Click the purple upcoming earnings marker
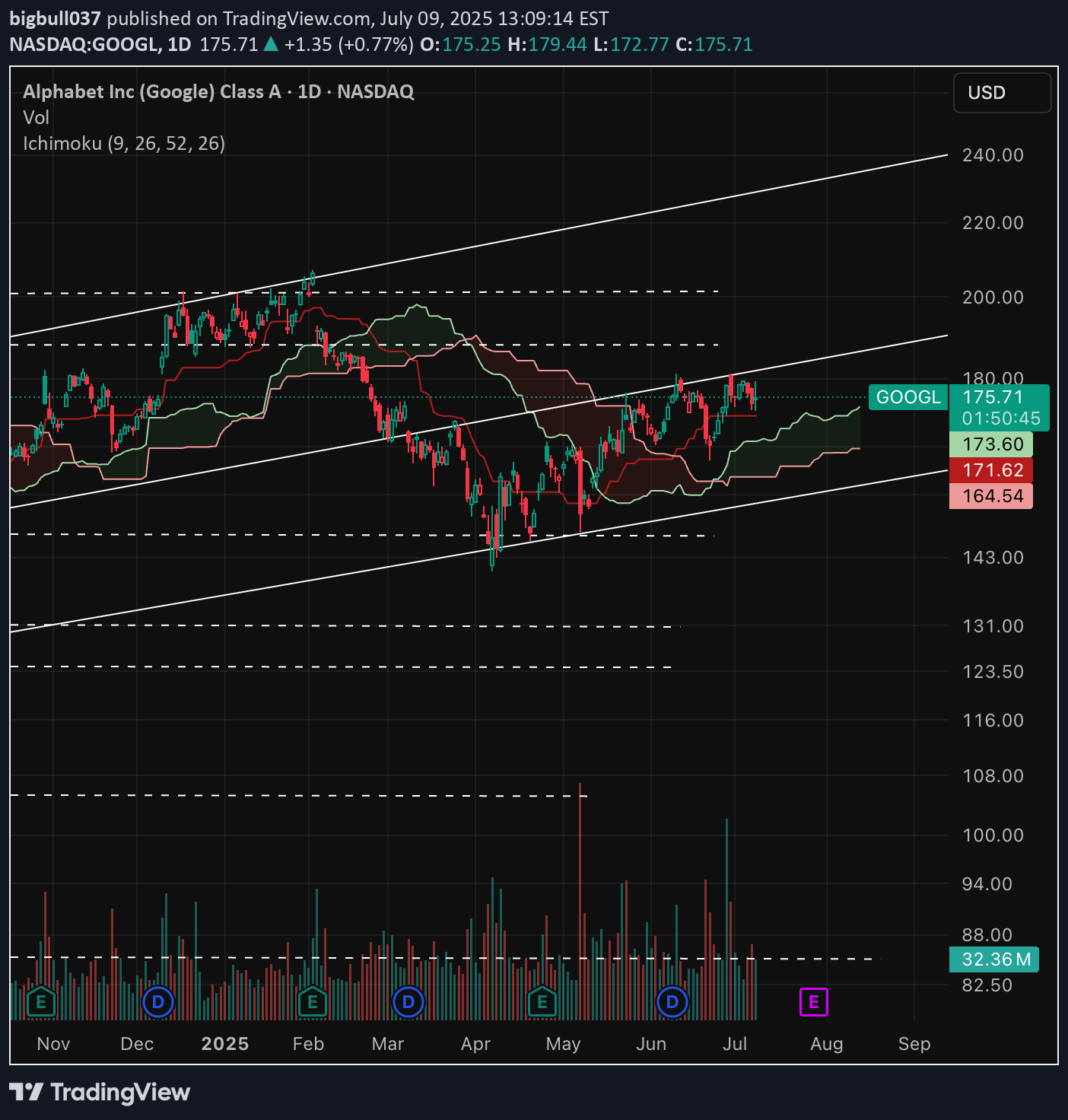The width and height of the screenshot is (1068, 1120). (813, 1002)
